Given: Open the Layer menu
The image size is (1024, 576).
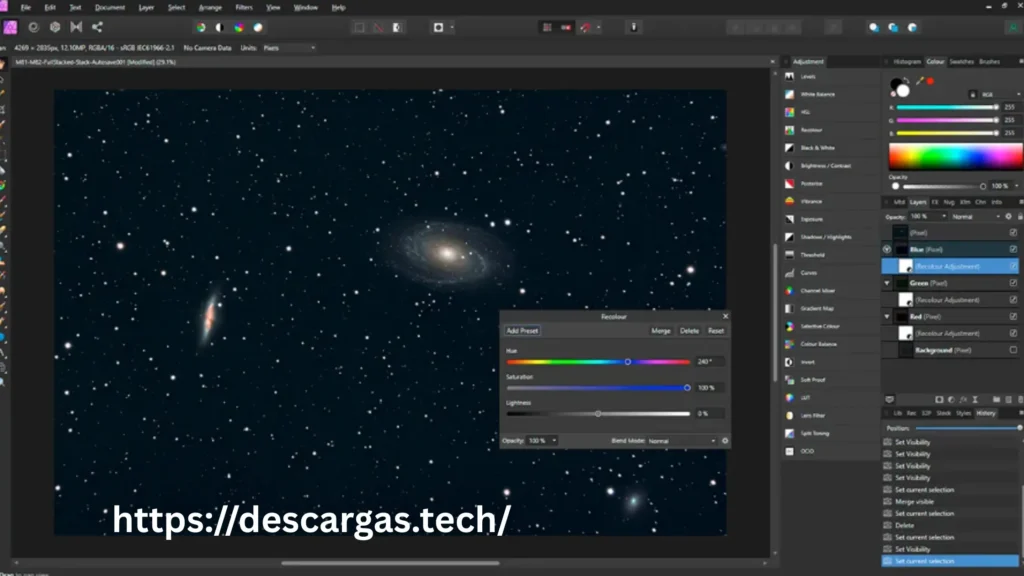Looking at the screenshot, I should click(x=146, y=7).
